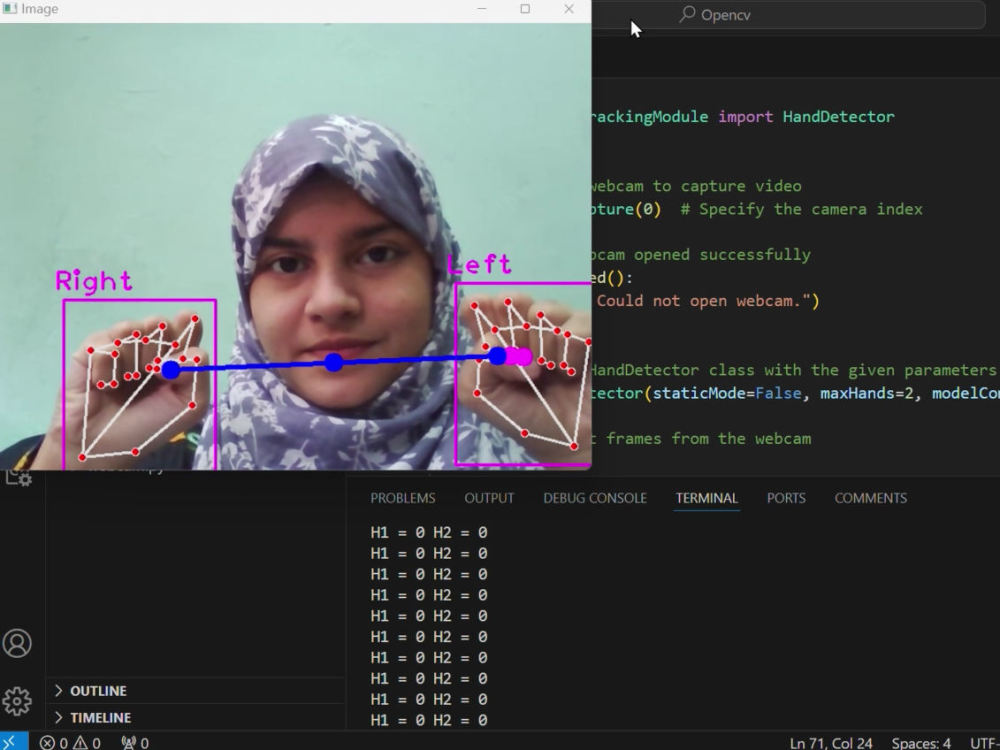Viewport: 1000px width, 750px height.
Task: Open the Accounts icon in activity bar
Action: tap(17, 643)
